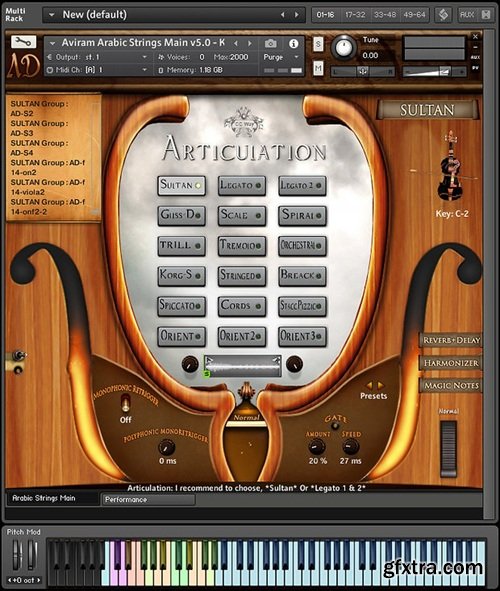Viewport: 500px width, 591px height.
Task: Click the center Normal slider bar
Action: [246, 424]
